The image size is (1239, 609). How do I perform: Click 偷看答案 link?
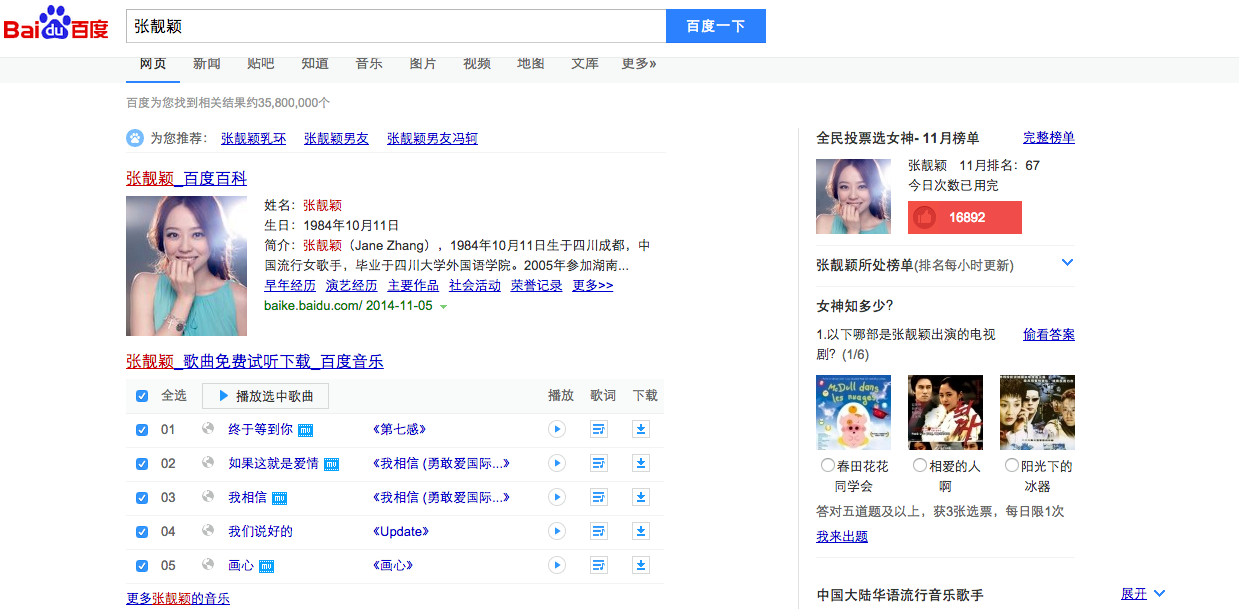1049,335
